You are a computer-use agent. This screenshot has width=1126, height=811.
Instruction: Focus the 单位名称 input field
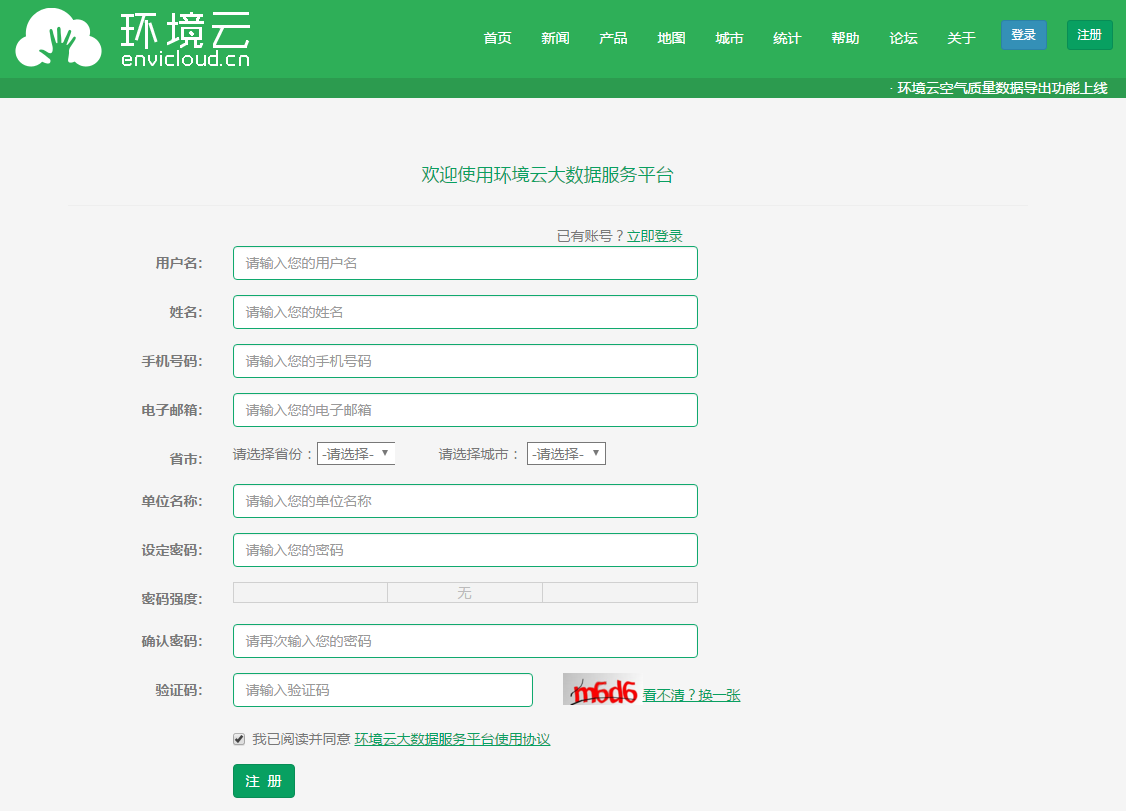[x=465, y=501]
